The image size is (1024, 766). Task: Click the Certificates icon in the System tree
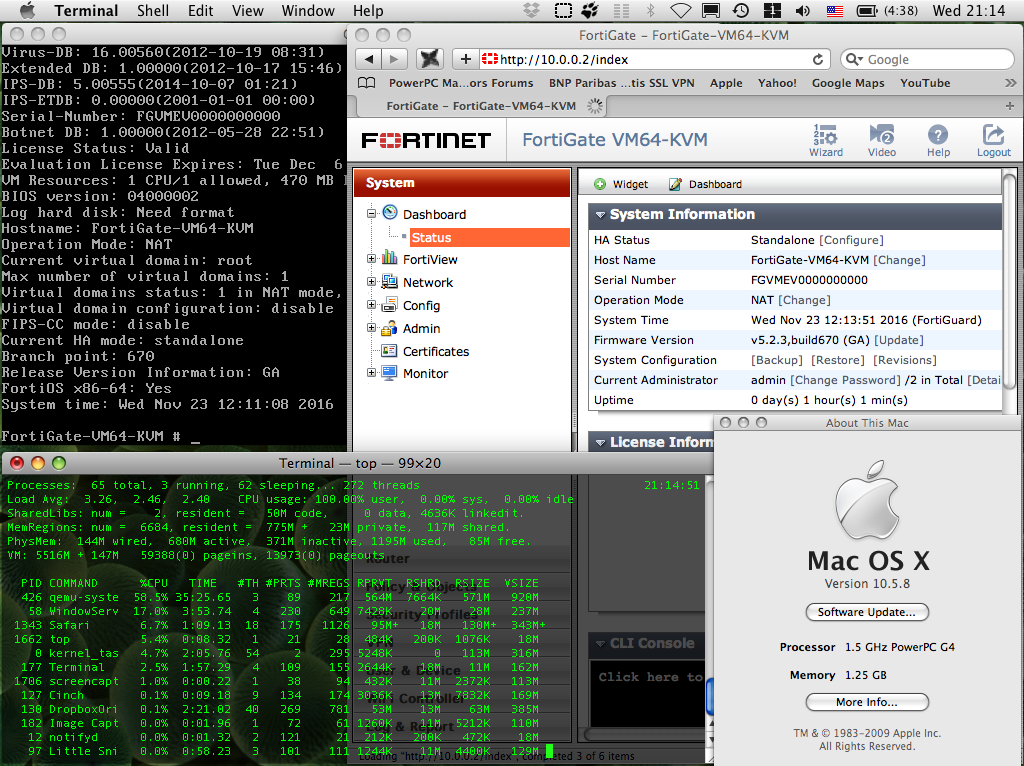[389, 351]
